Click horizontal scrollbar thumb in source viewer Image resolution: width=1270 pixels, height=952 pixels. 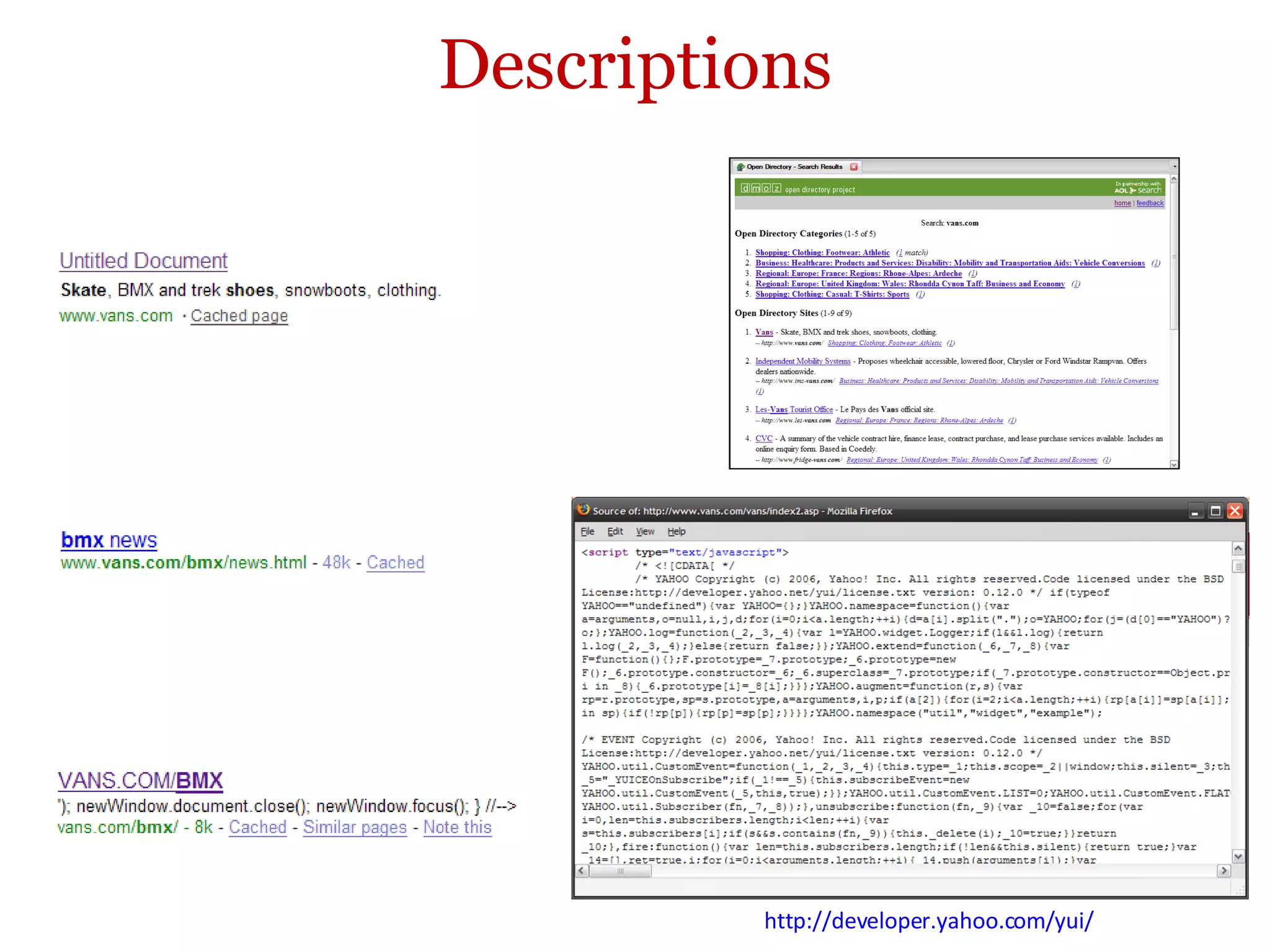point(620,871)
